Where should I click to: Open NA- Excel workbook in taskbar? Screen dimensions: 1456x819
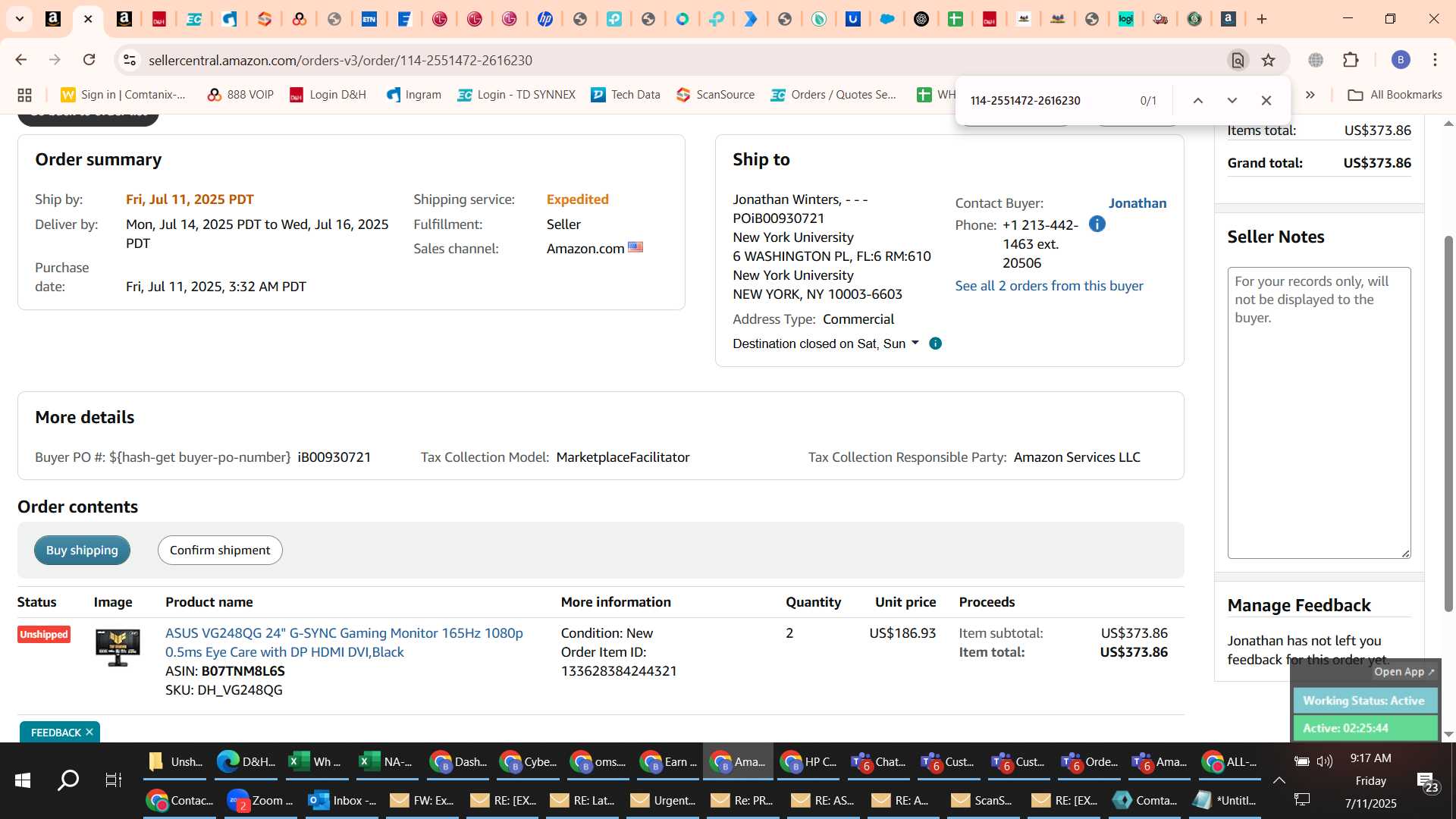(387, 761)
